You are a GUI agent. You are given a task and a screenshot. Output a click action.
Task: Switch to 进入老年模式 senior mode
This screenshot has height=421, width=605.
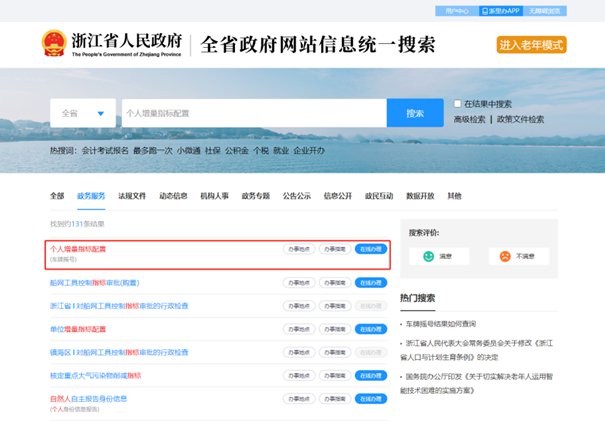[x=531, y=45]
